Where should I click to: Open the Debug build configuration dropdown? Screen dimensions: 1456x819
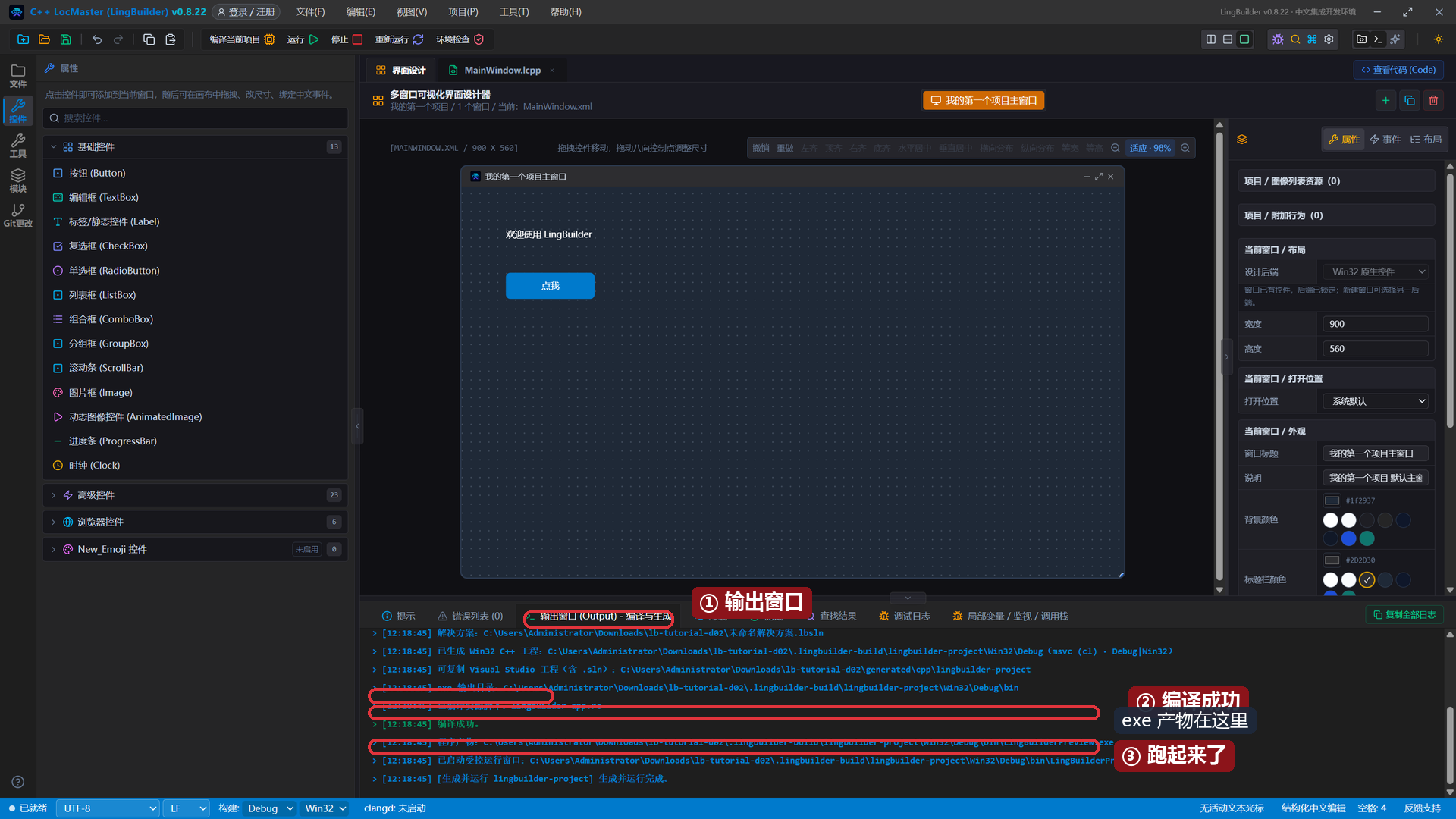269,808
